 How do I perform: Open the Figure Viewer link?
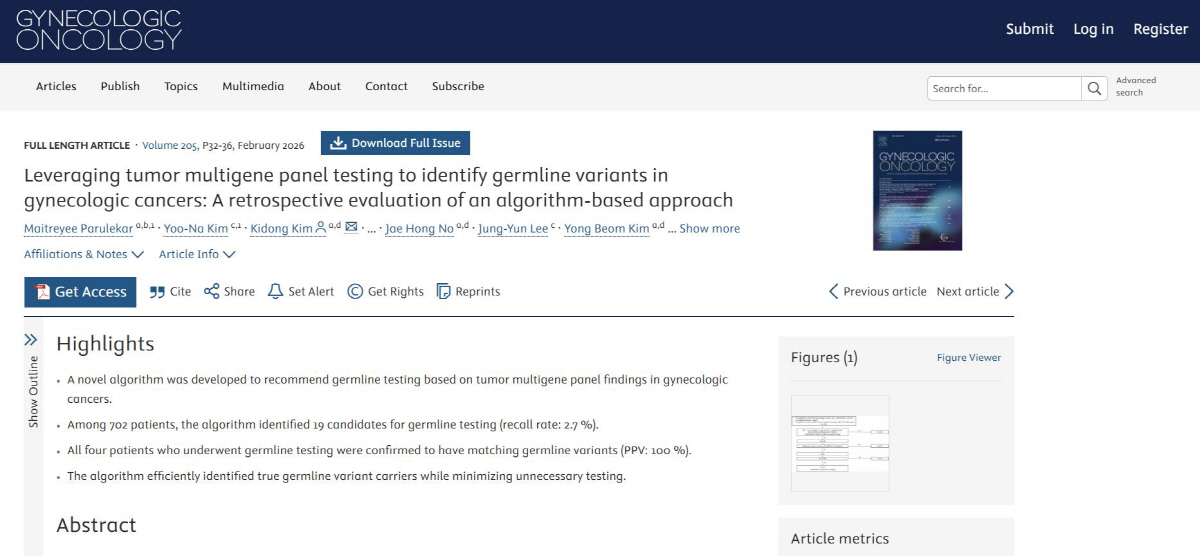pyautogui.click(x=968, y=358)
